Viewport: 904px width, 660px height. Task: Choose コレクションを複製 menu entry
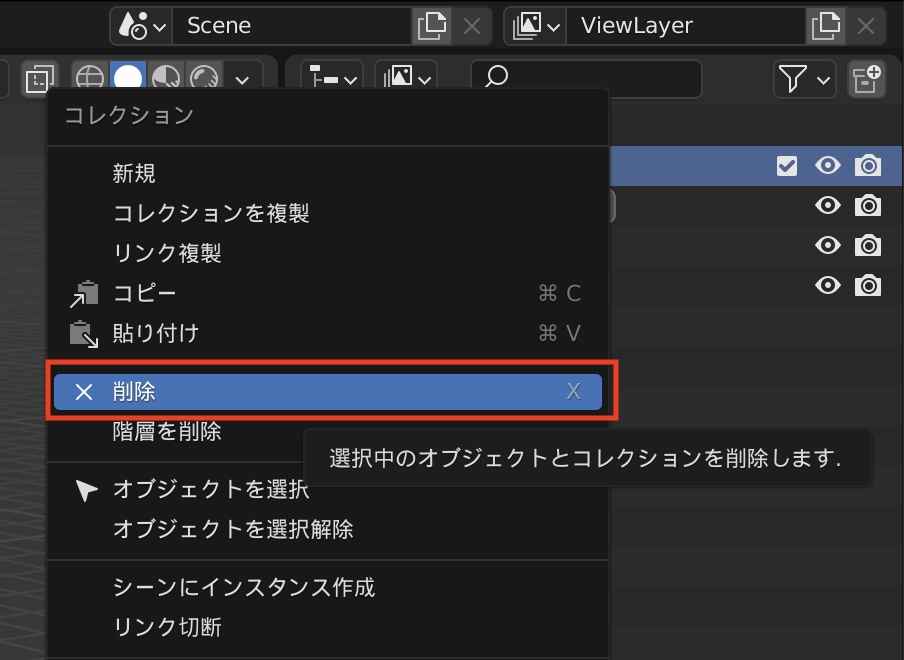coord(211,213)
